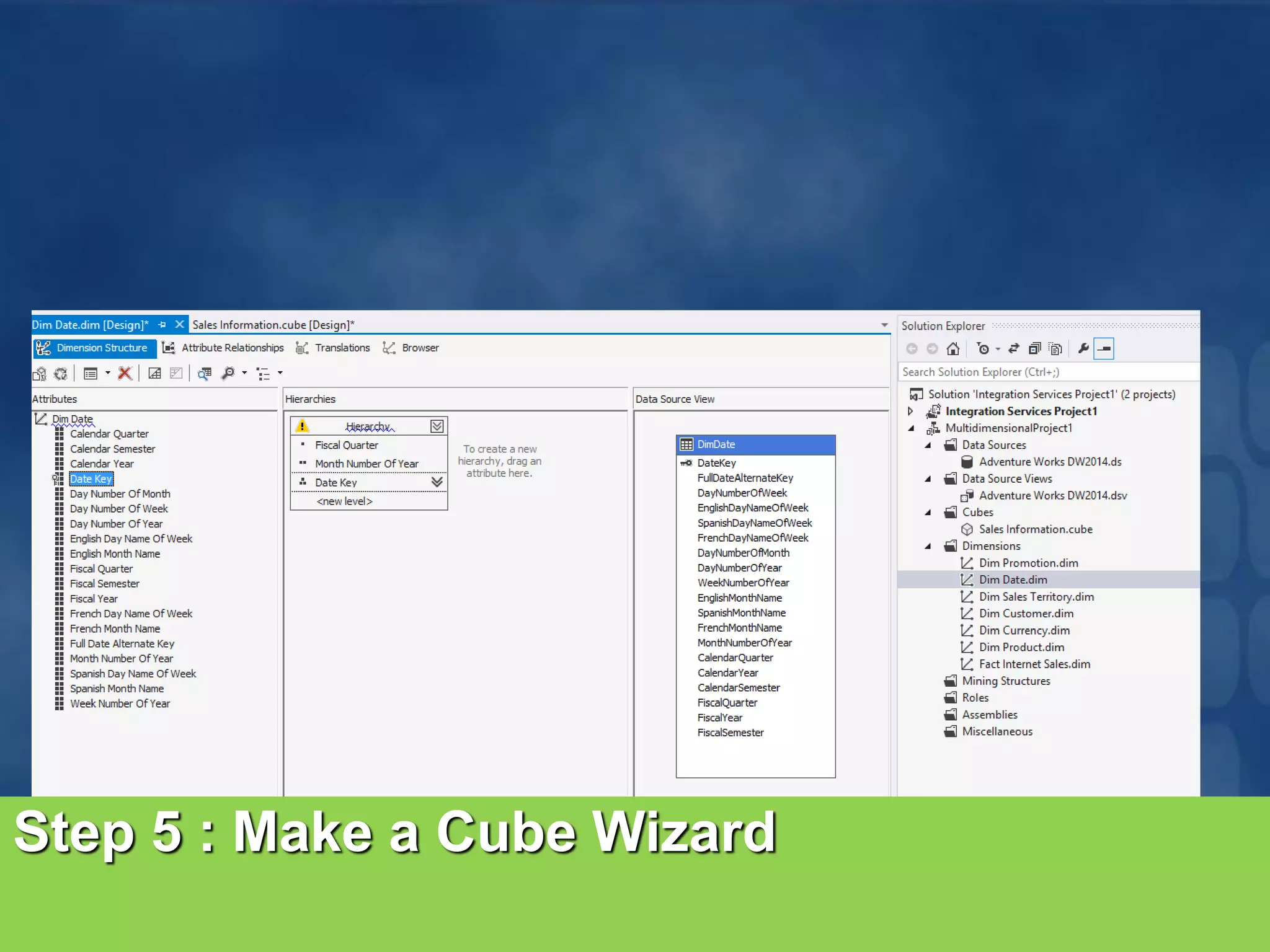Toggle the Preview Selected Items button
The image size is (1270, 952).
[x=1104, y=349]
